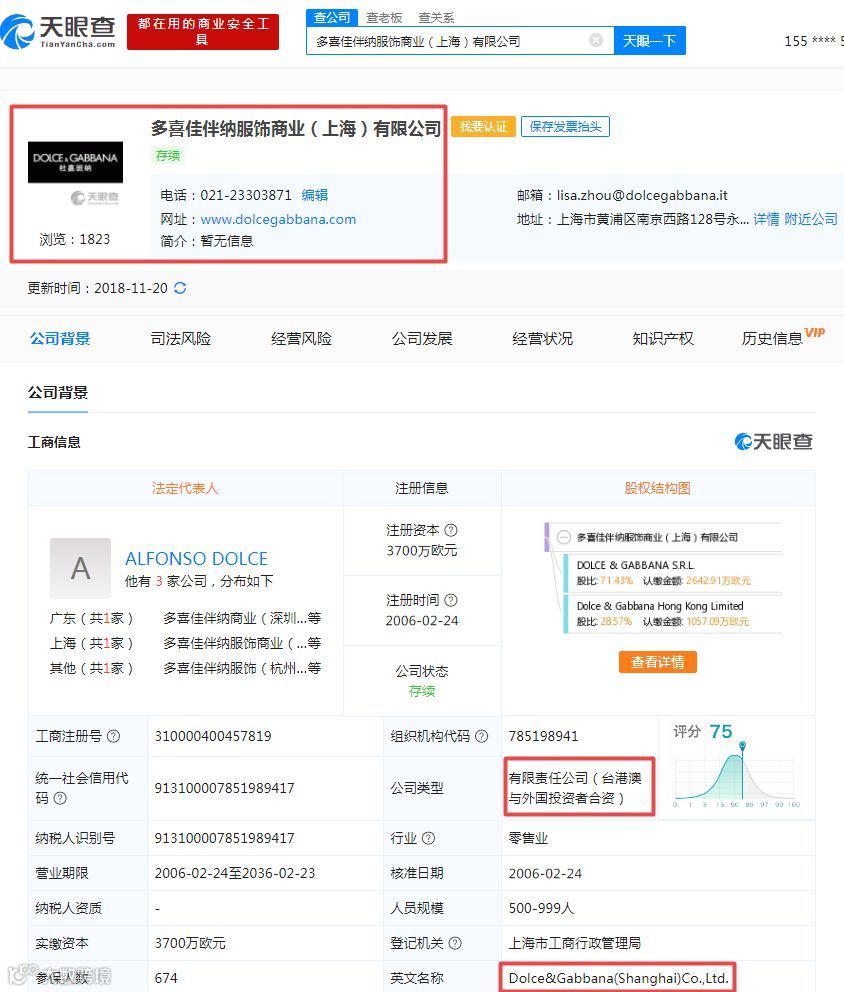
Task: Open help icon next to 行业
Action: (x=428, y=838)
